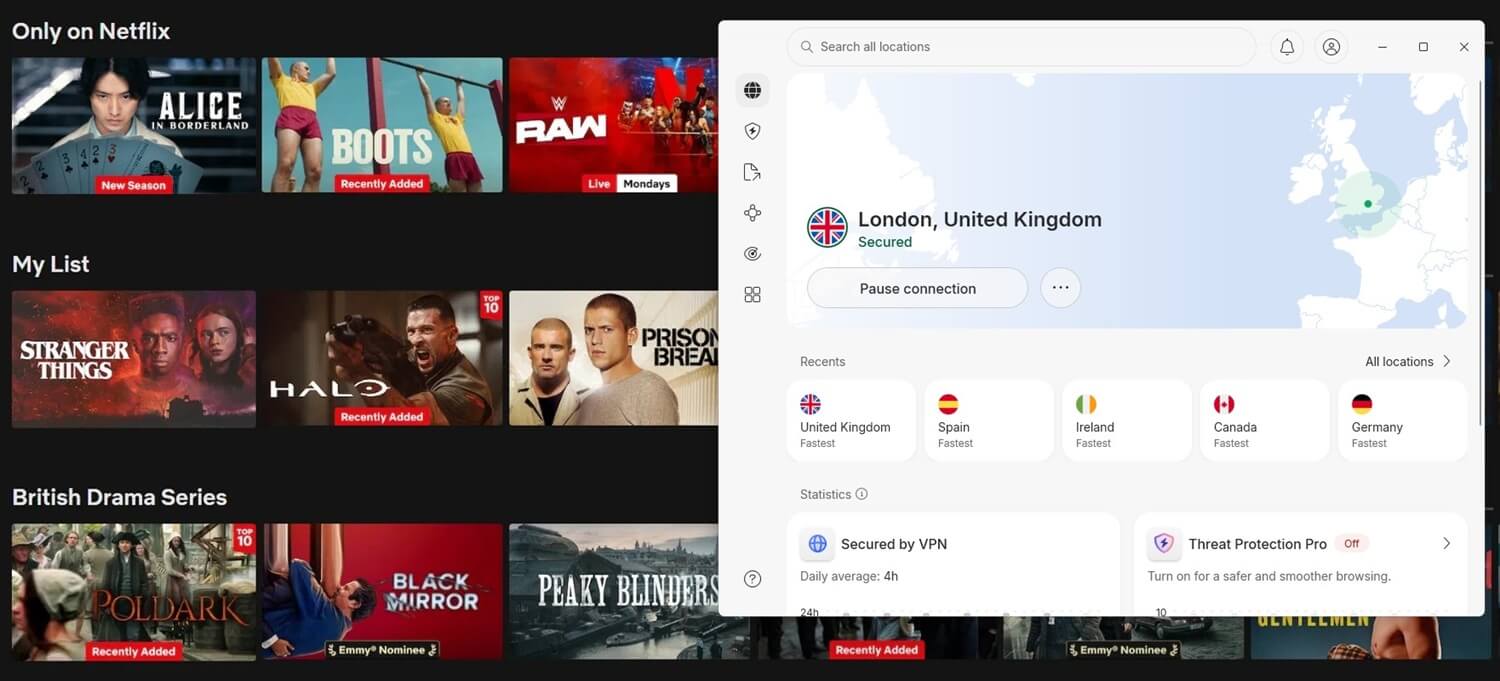Open Alice in Borderland on Netflix
This screenshot has height=681, width=1500.
click(x=134, y=125)
